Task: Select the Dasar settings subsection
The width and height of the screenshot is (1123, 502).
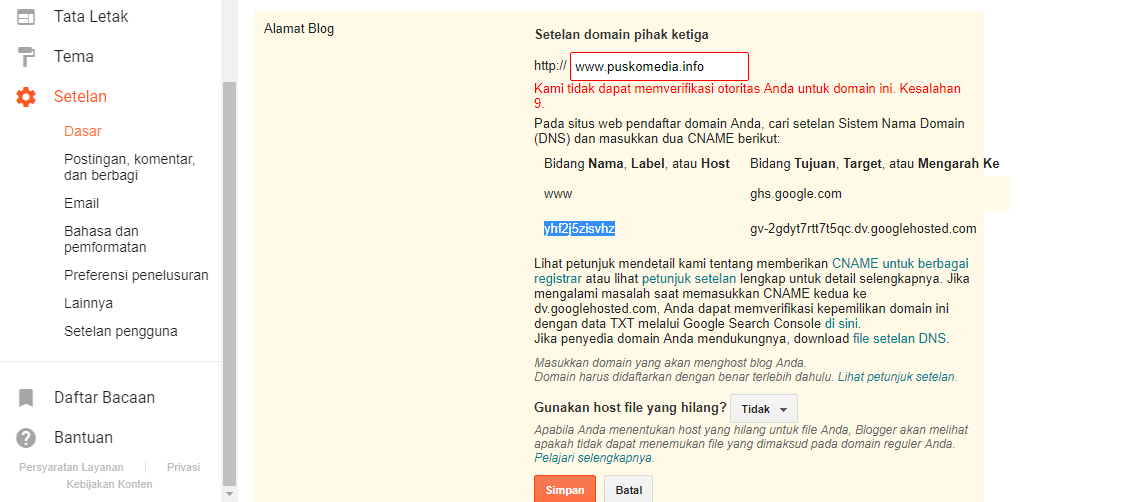Action: [83, 131]
